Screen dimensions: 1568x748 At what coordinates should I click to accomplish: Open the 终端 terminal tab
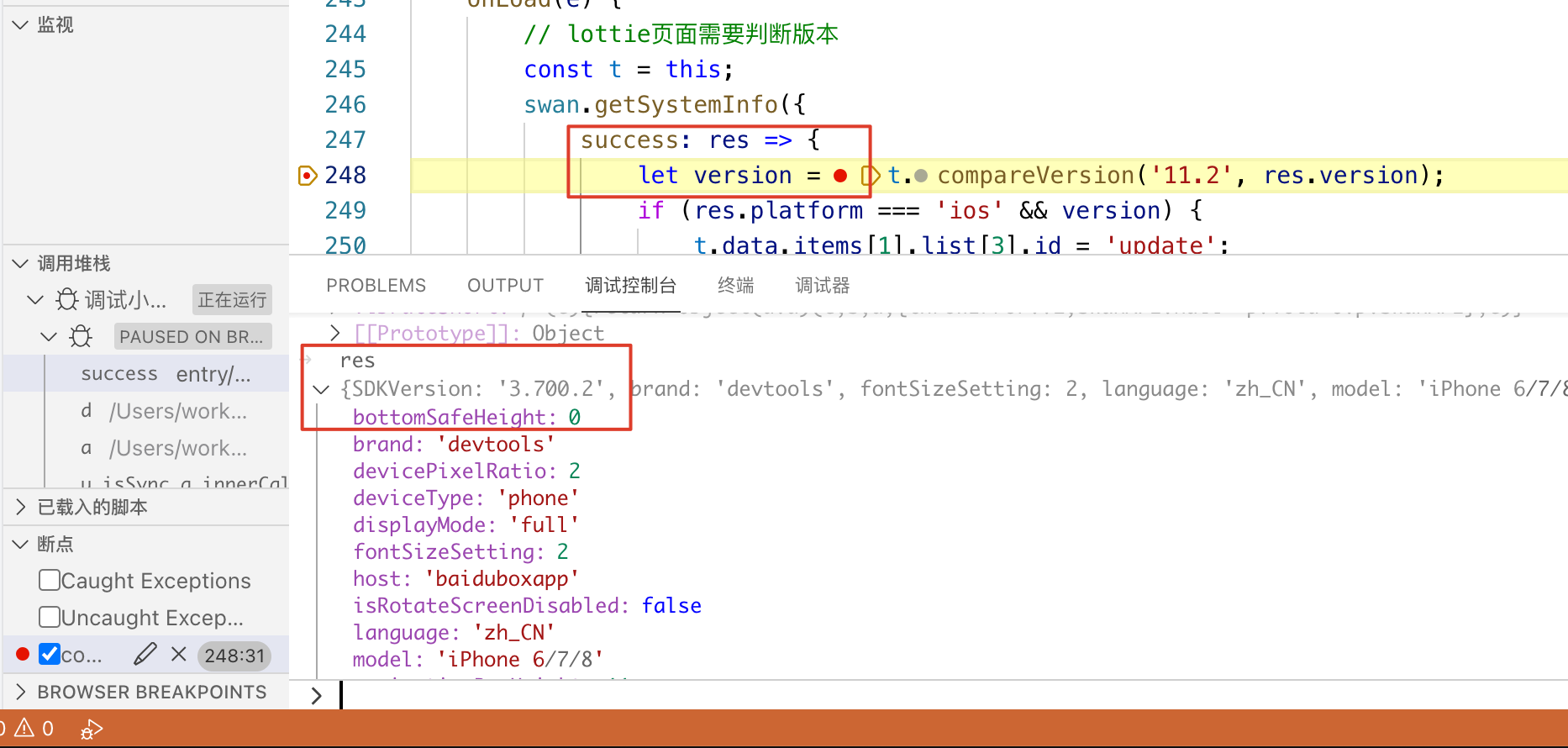click(735, 286)
